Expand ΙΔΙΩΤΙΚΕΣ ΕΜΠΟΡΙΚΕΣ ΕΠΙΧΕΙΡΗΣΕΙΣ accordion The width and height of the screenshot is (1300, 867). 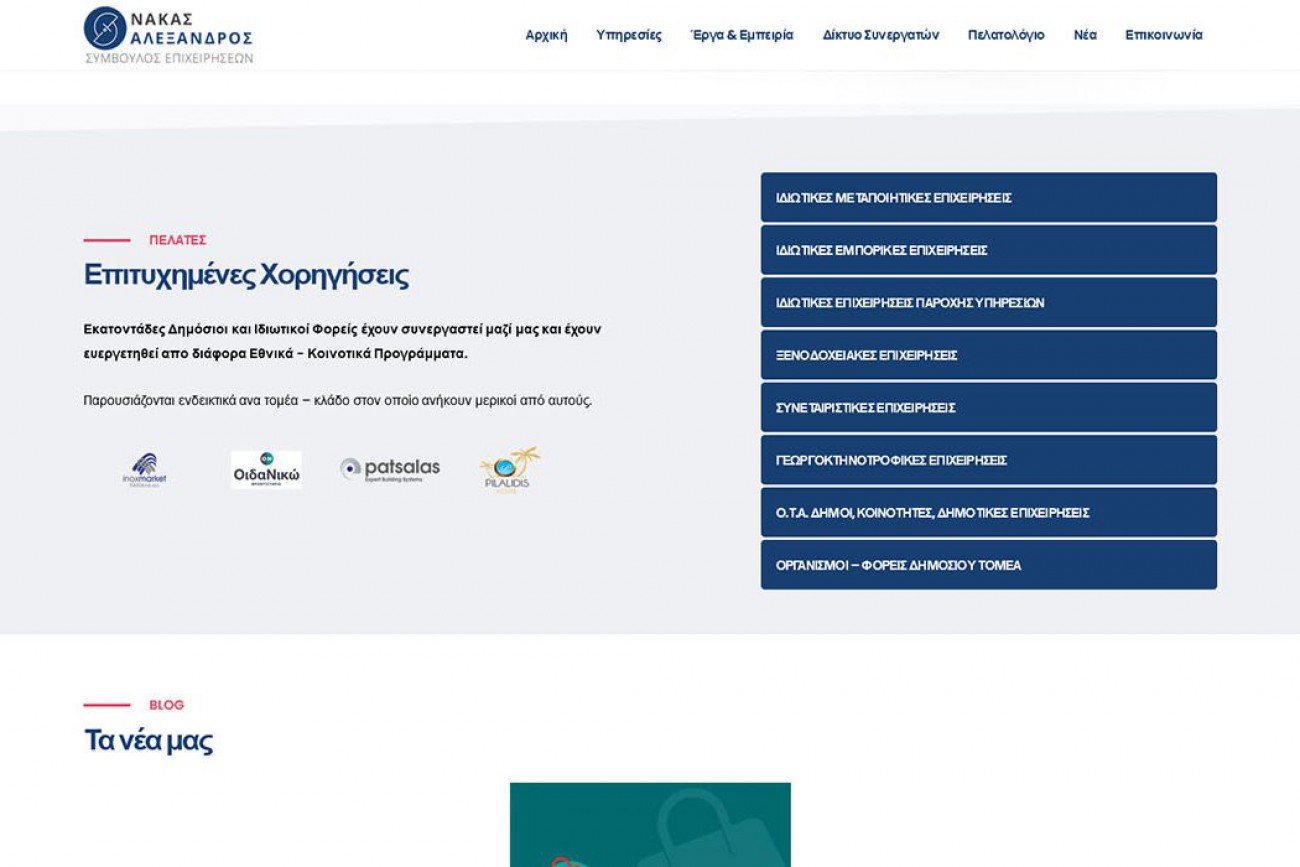(x=988, y=250)
